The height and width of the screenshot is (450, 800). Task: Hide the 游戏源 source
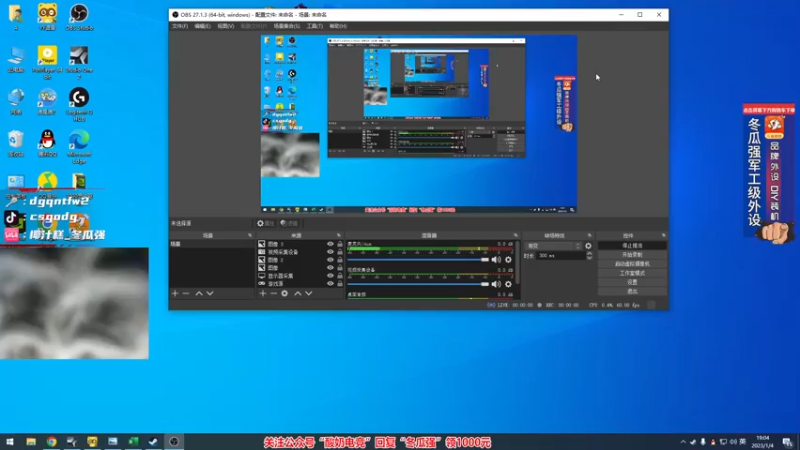pyautogui.click(x=330, y=284)
